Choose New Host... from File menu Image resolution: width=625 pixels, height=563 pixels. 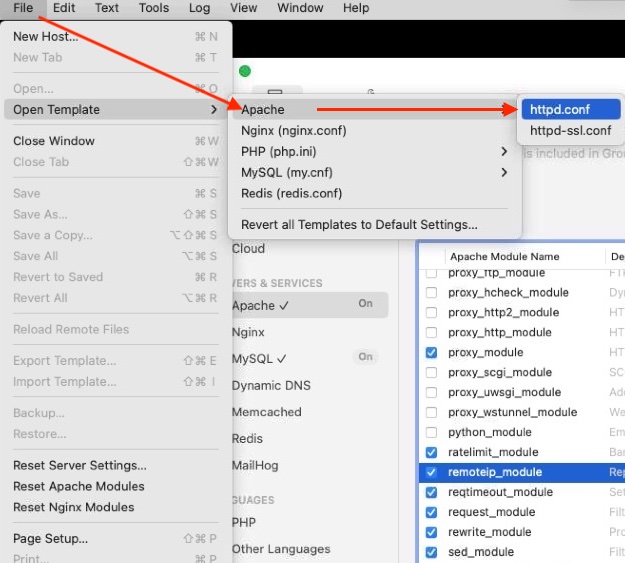(116, 37)
